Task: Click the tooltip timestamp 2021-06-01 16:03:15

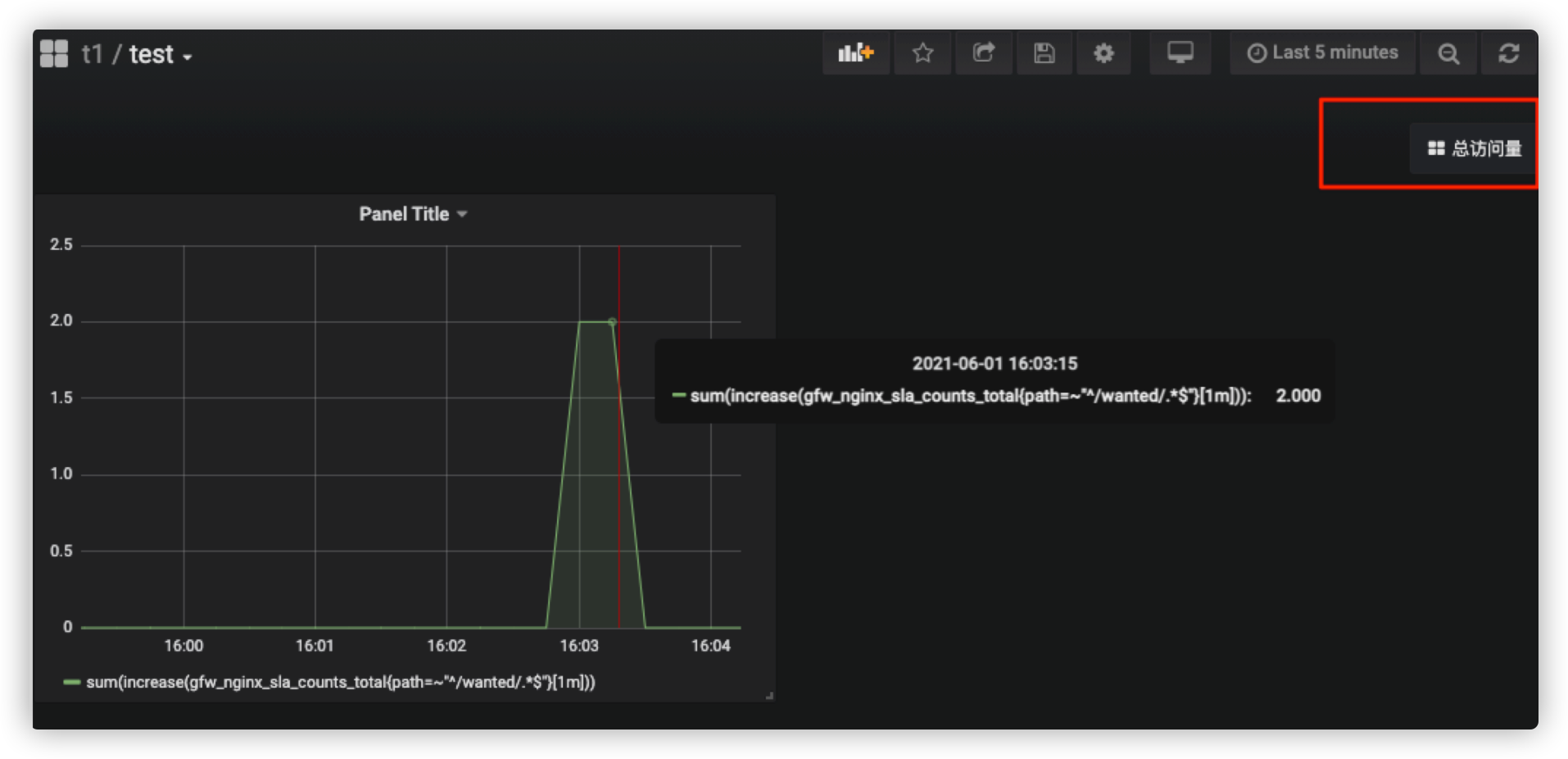Action: pyautogui.click(x=995, y=363)
